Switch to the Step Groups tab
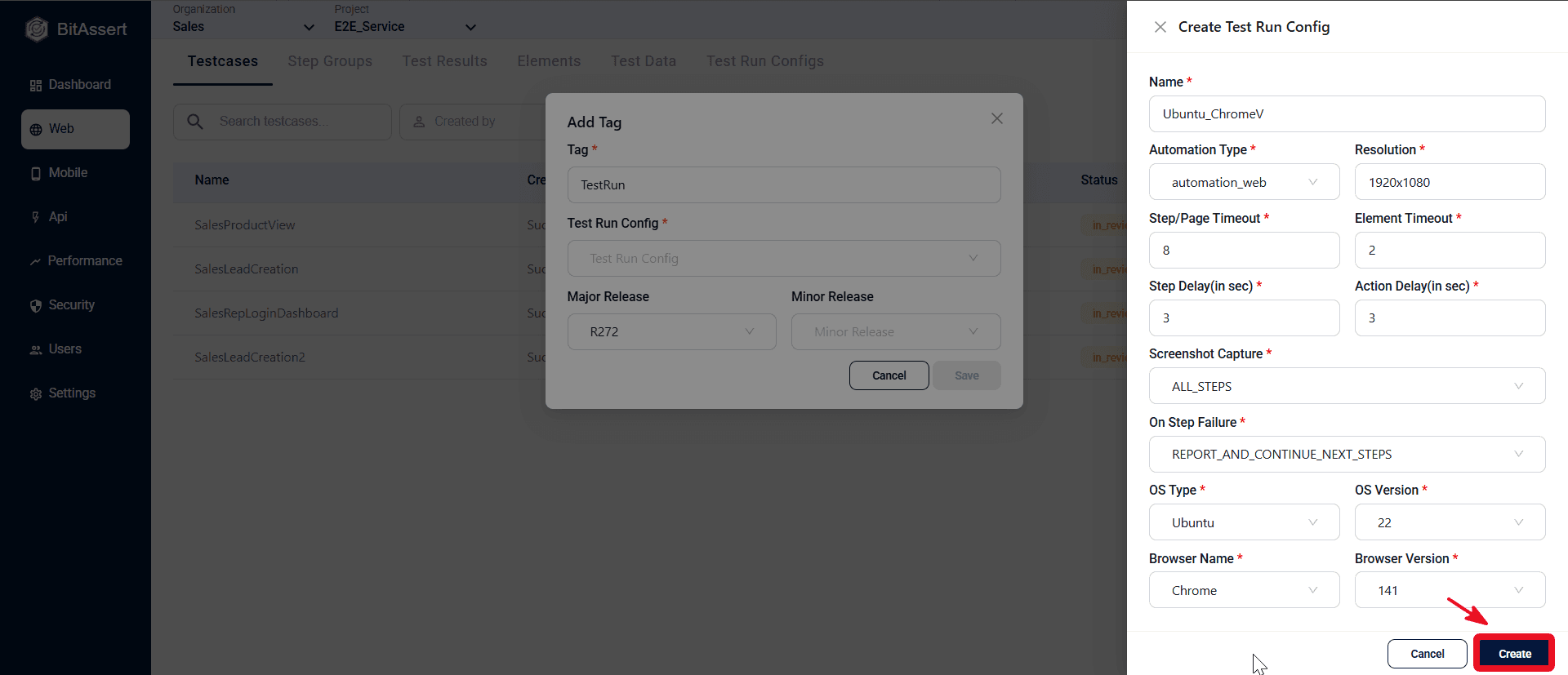The width and height of the screenshot is (1568, 675). pyautogui.click(x=330, y=61)
